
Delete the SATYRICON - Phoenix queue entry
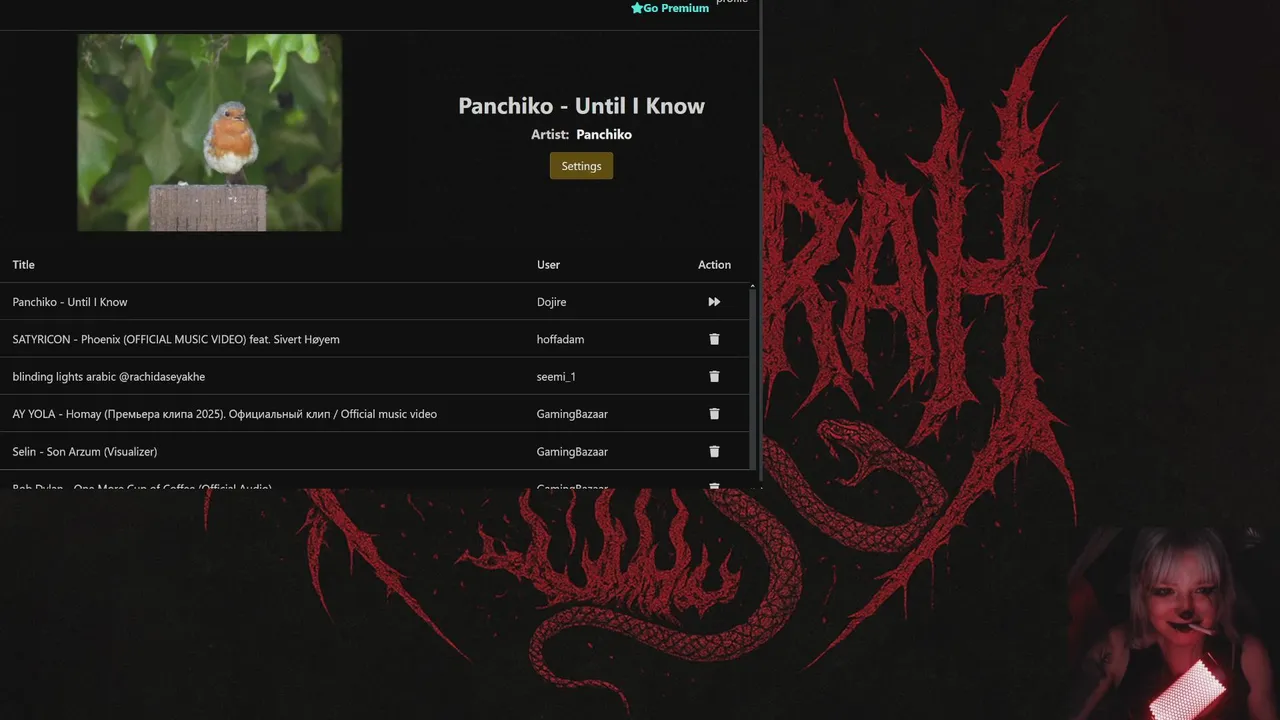point(714,339)
